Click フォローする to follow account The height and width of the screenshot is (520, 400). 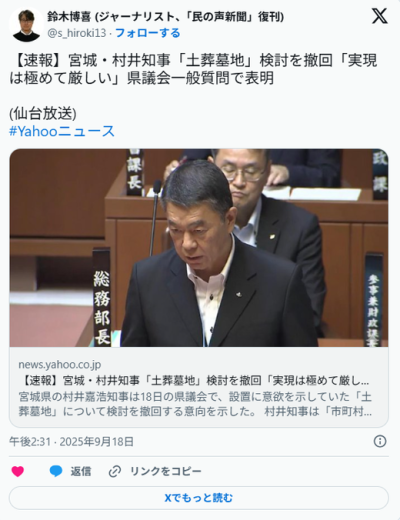(x=148, y=33)
